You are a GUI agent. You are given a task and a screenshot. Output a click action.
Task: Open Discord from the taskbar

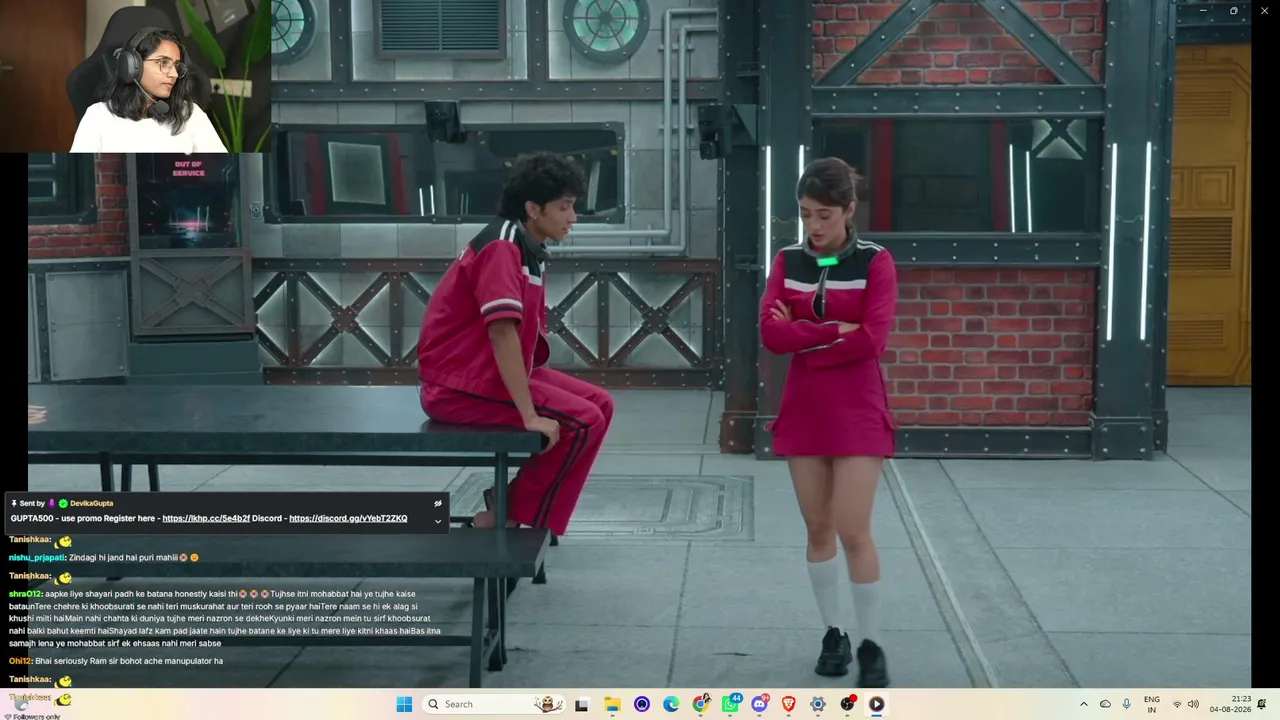pos(760,704)
